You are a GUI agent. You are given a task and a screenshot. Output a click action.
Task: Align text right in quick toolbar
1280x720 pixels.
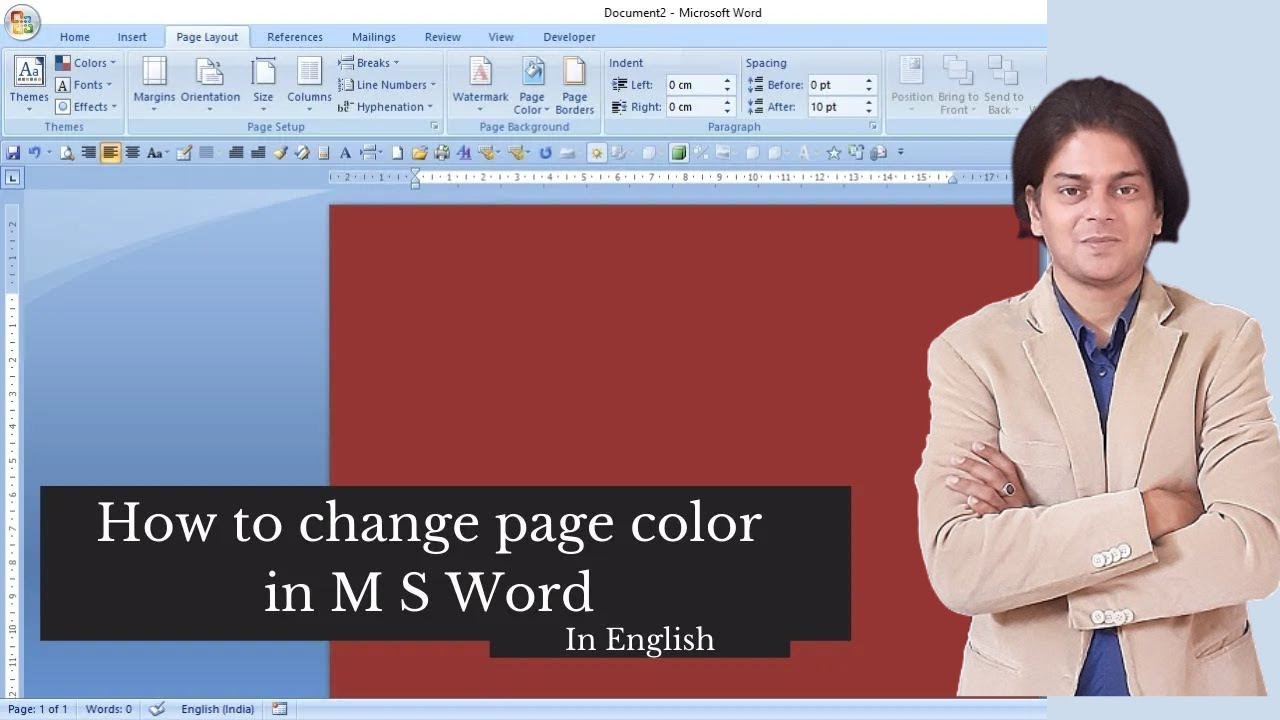click(x=88, y=153)
